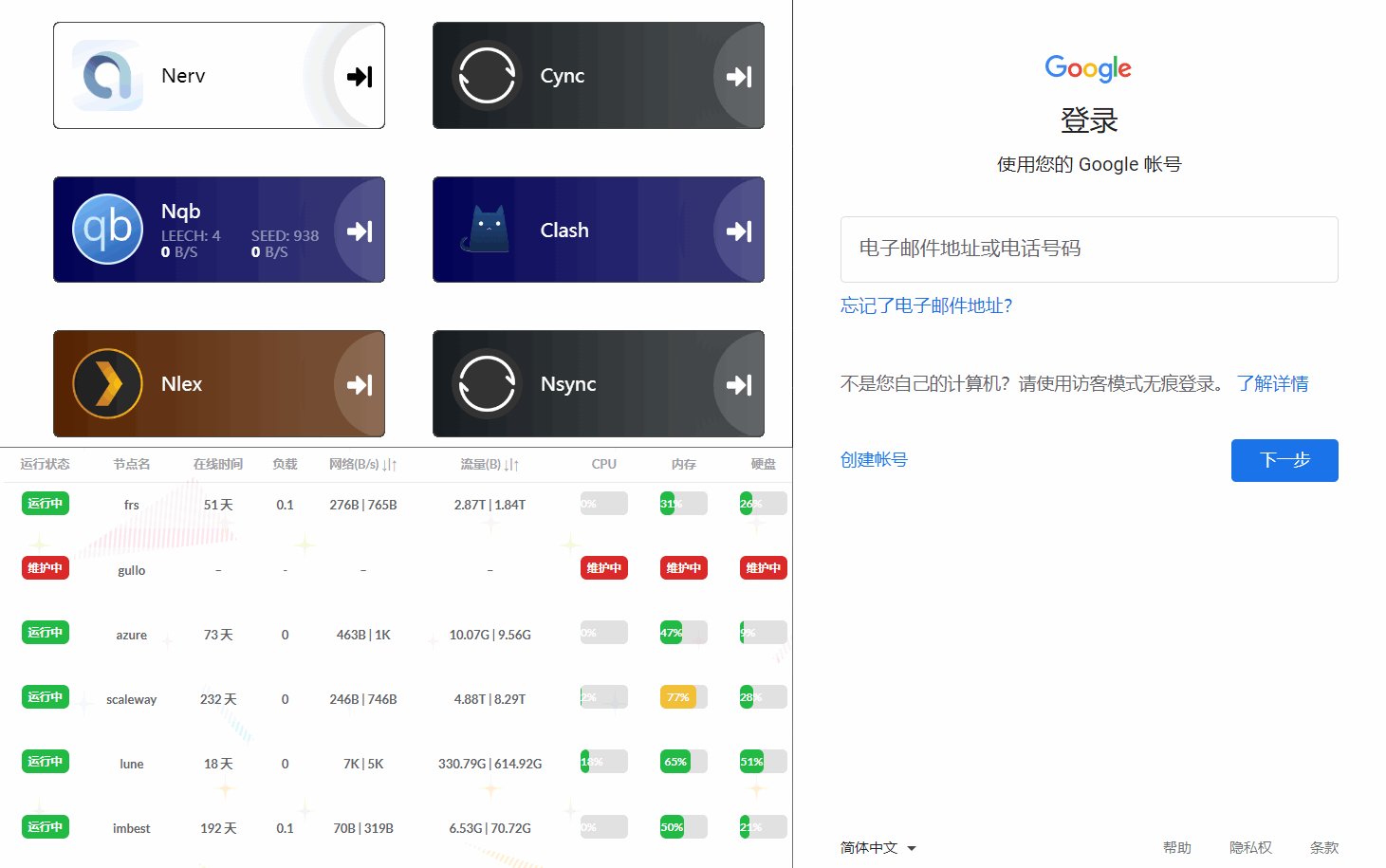Open Nqb via its arrow icon
The image size is (1386, 868).
pos(360,231)
